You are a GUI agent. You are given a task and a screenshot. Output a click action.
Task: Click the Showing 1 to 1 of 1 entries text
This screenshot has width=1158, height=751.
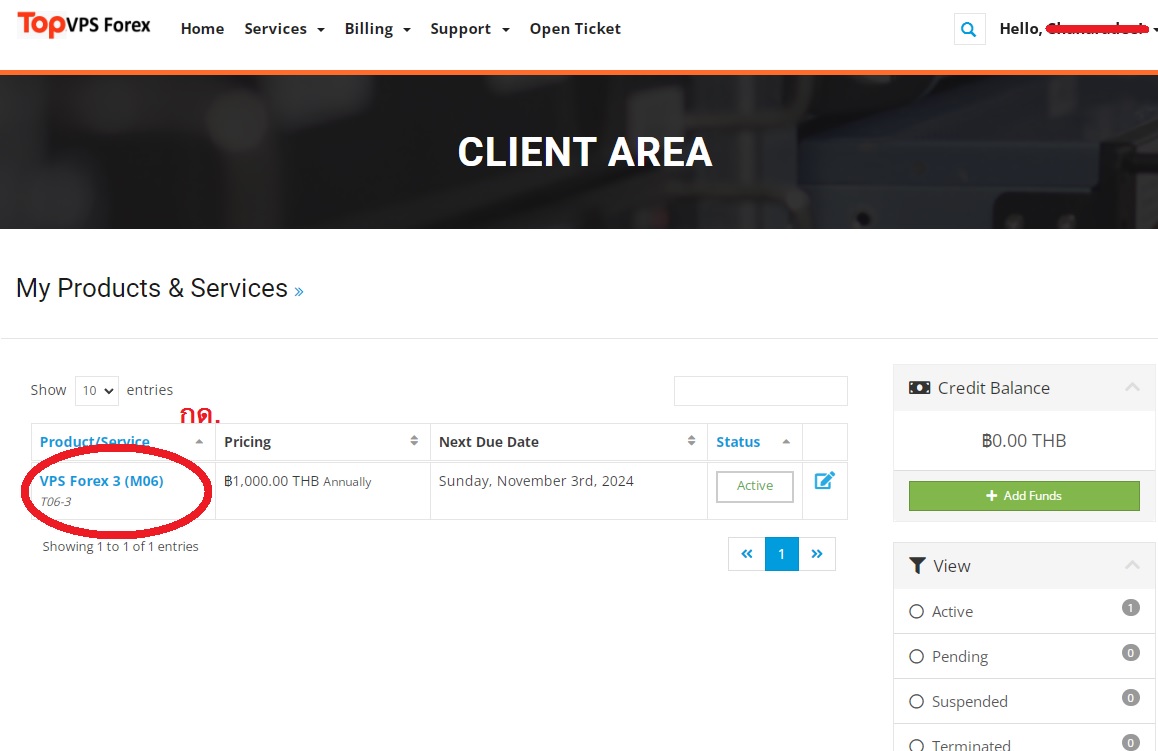click(x=120, y=546)
